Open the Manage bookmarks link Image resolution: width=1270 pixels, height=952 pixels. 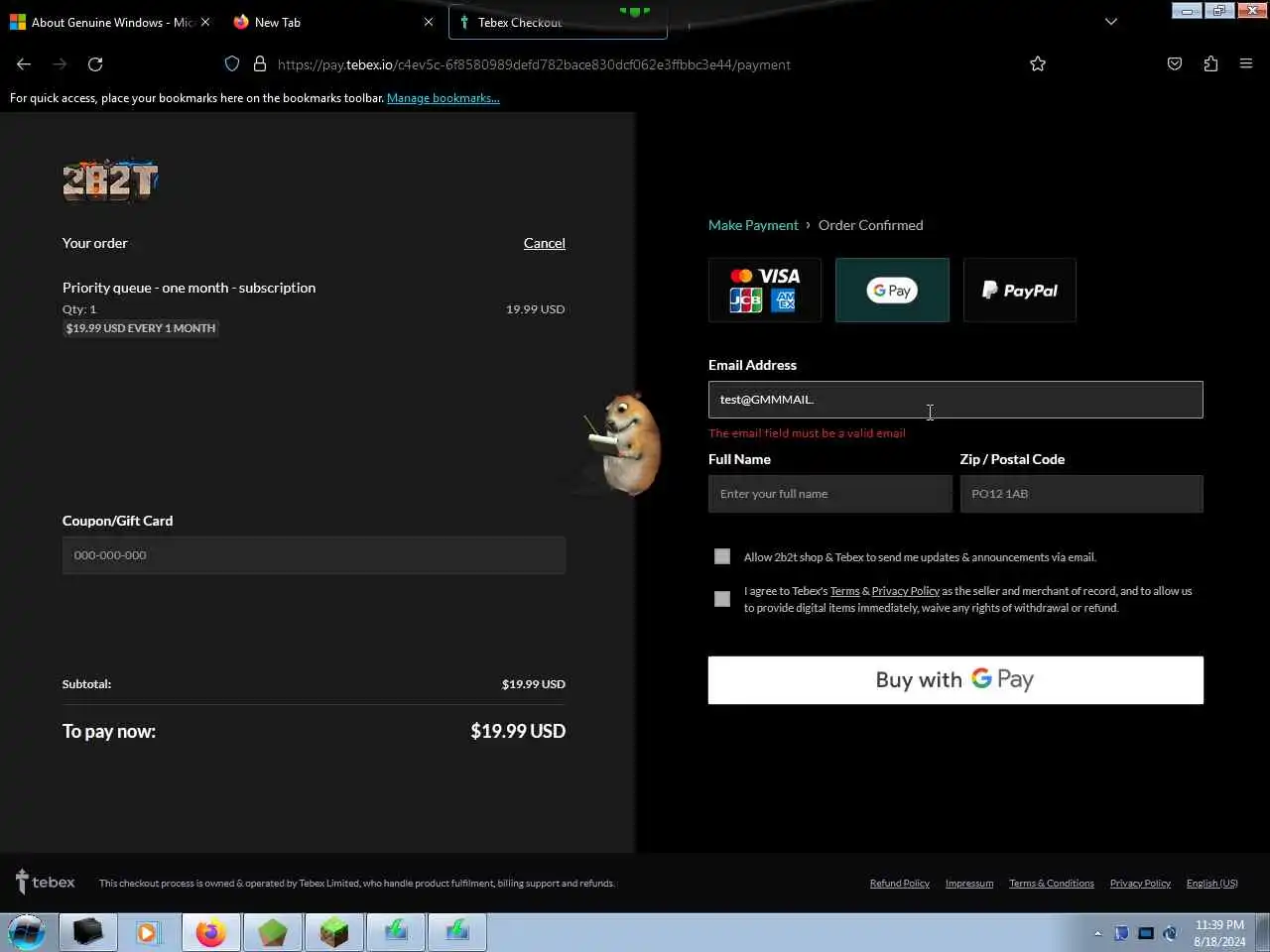444,98
